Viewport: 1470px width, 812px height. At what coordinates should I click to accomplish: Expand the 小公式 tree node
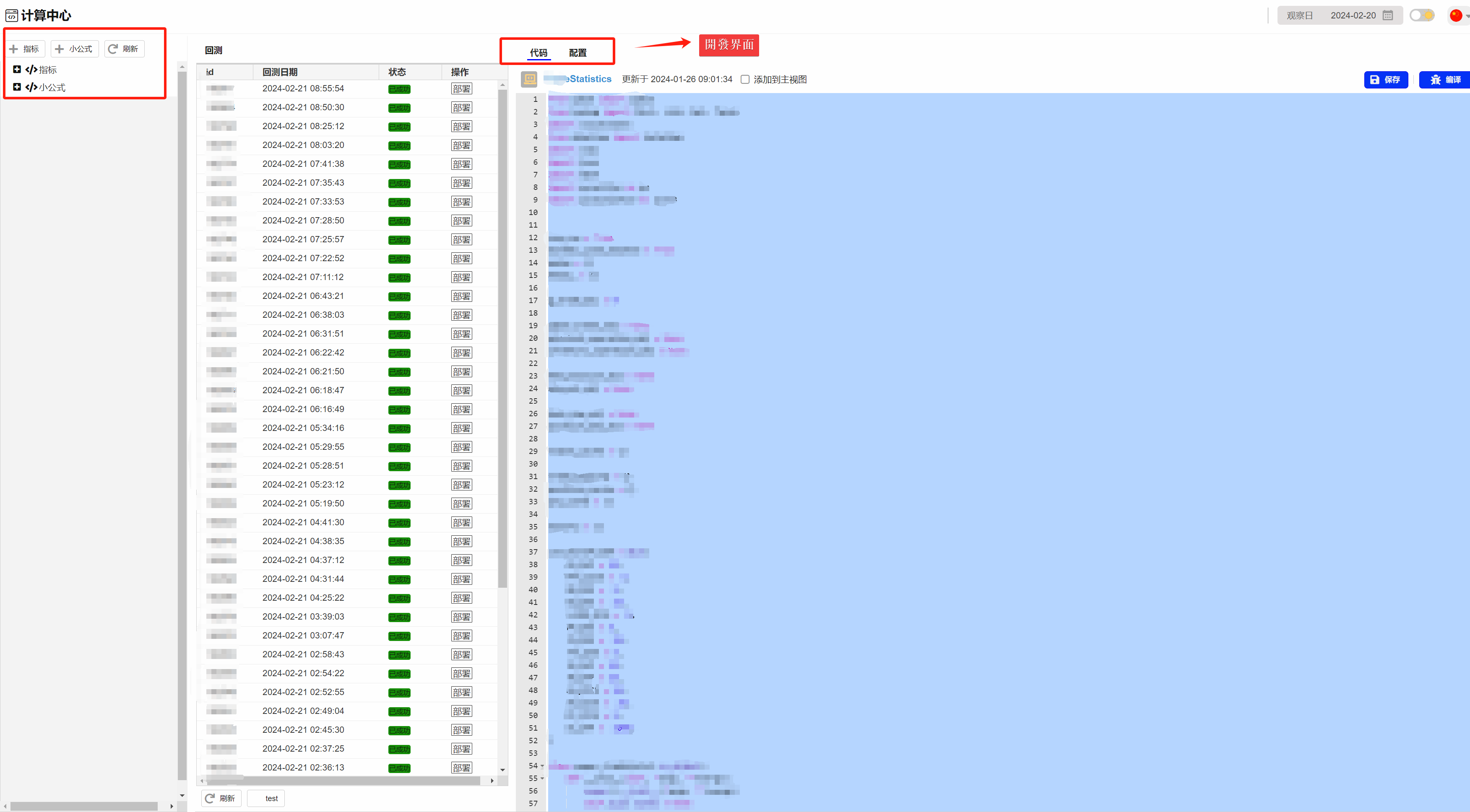tap(17, 87)
